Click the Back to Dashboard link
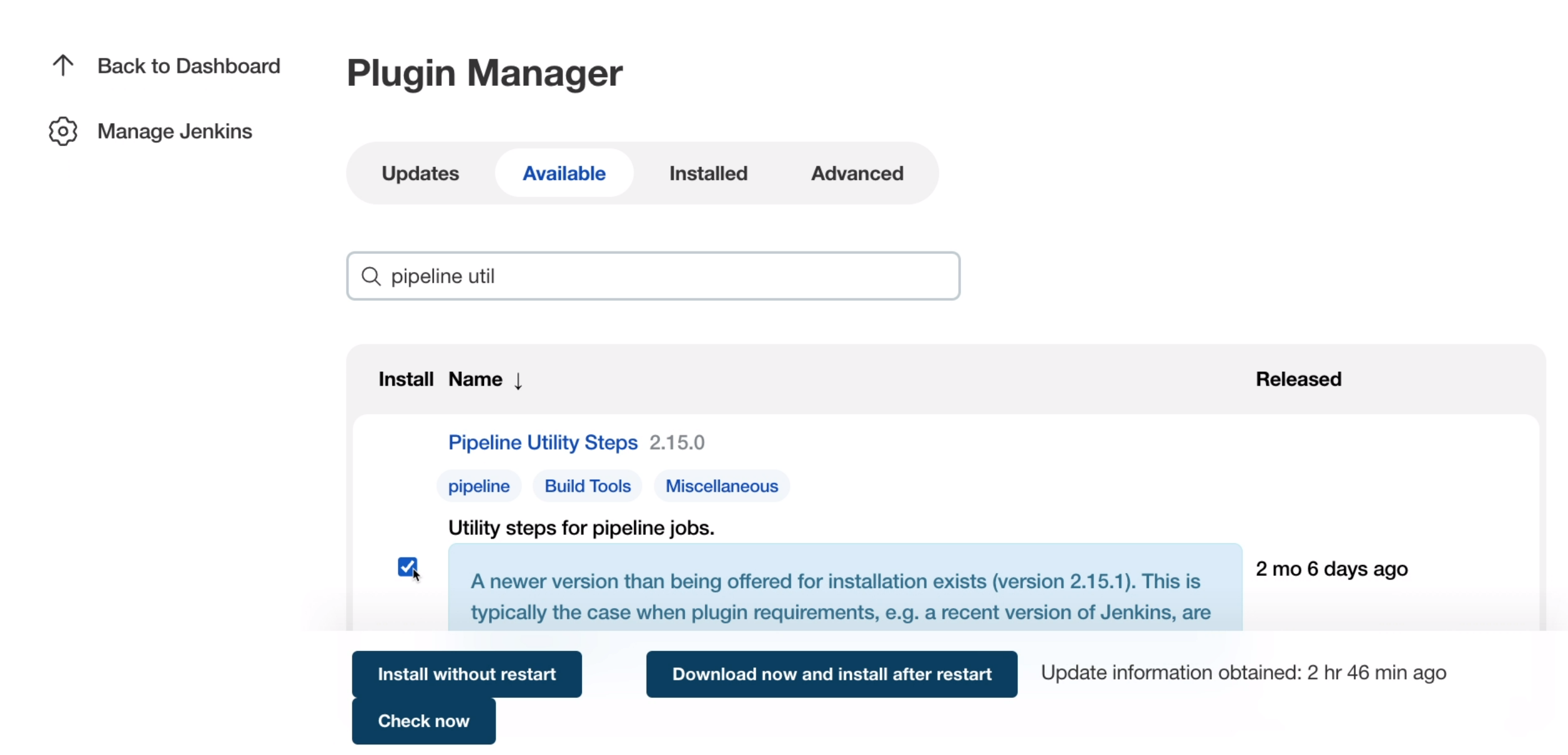 coord(189,66)
